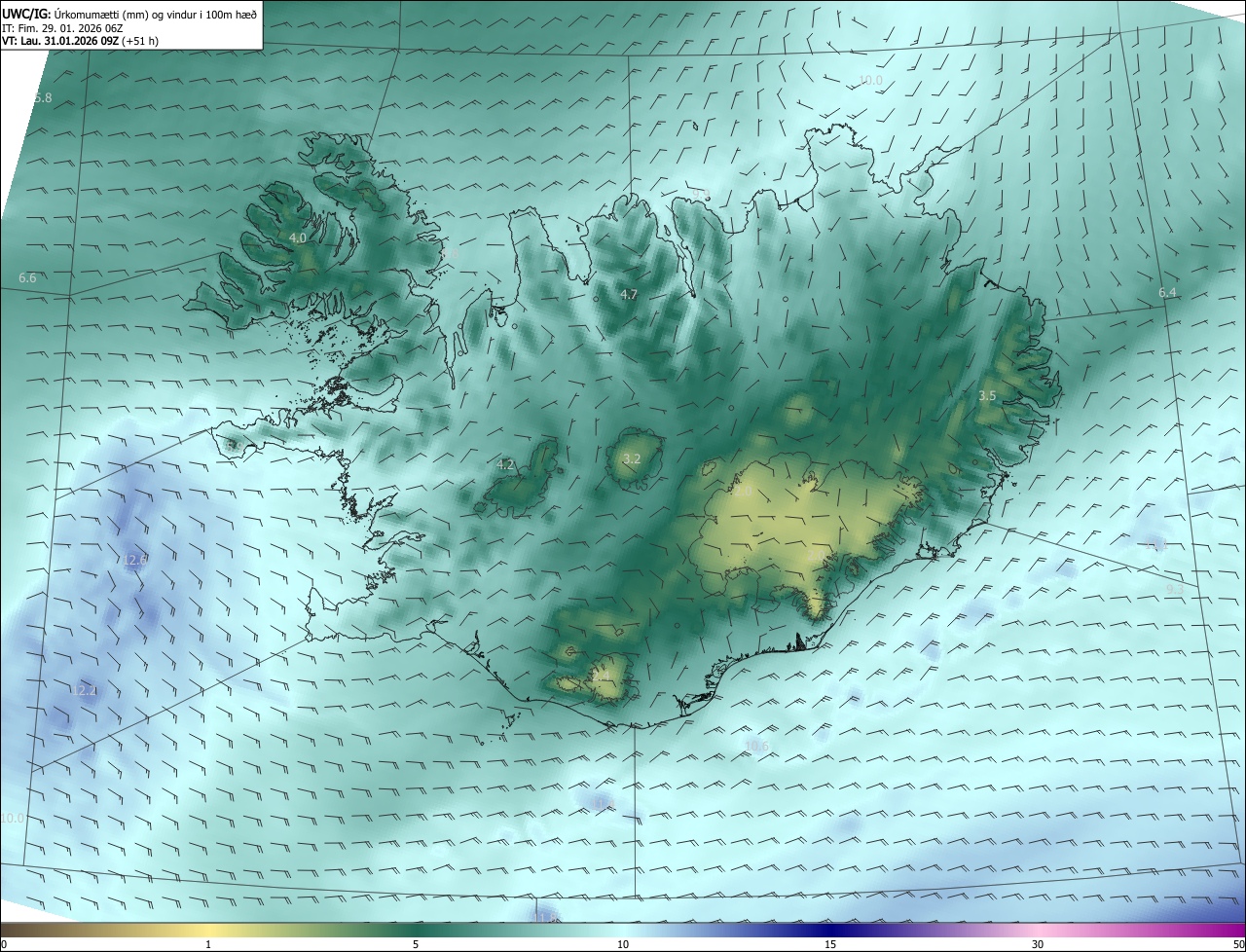This screenshot has height=952, width=1246.
Task: Click the '2.4' value on the Mýrdalsjökull glacier
Action: click(603, 675)
